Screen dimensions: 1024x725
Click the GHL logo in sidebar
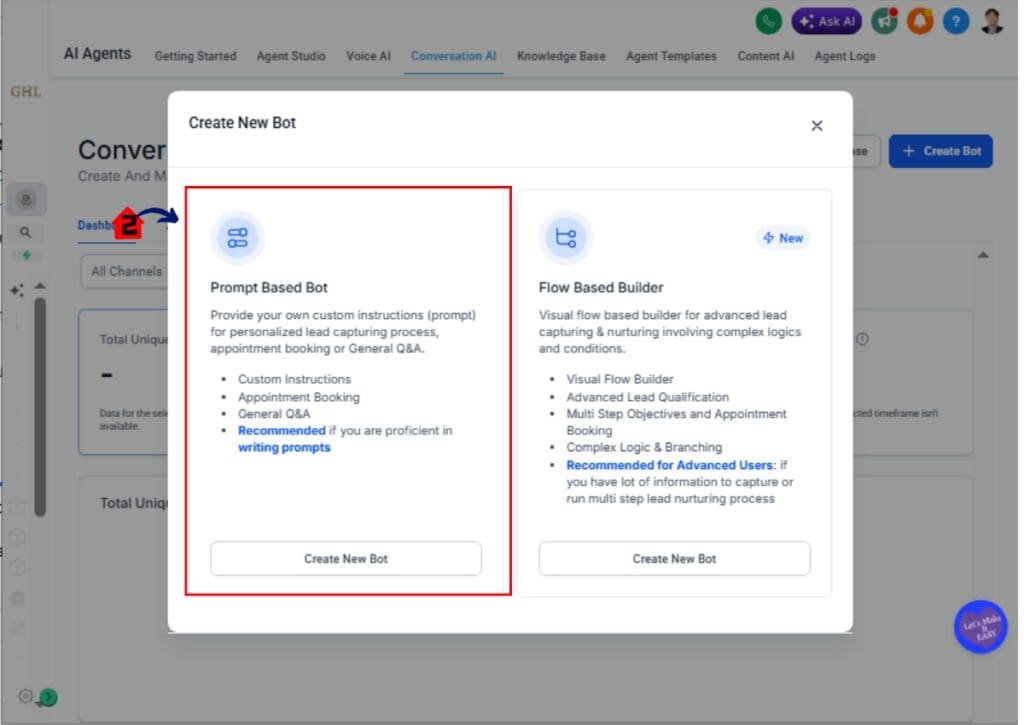(x=25, y=91)
